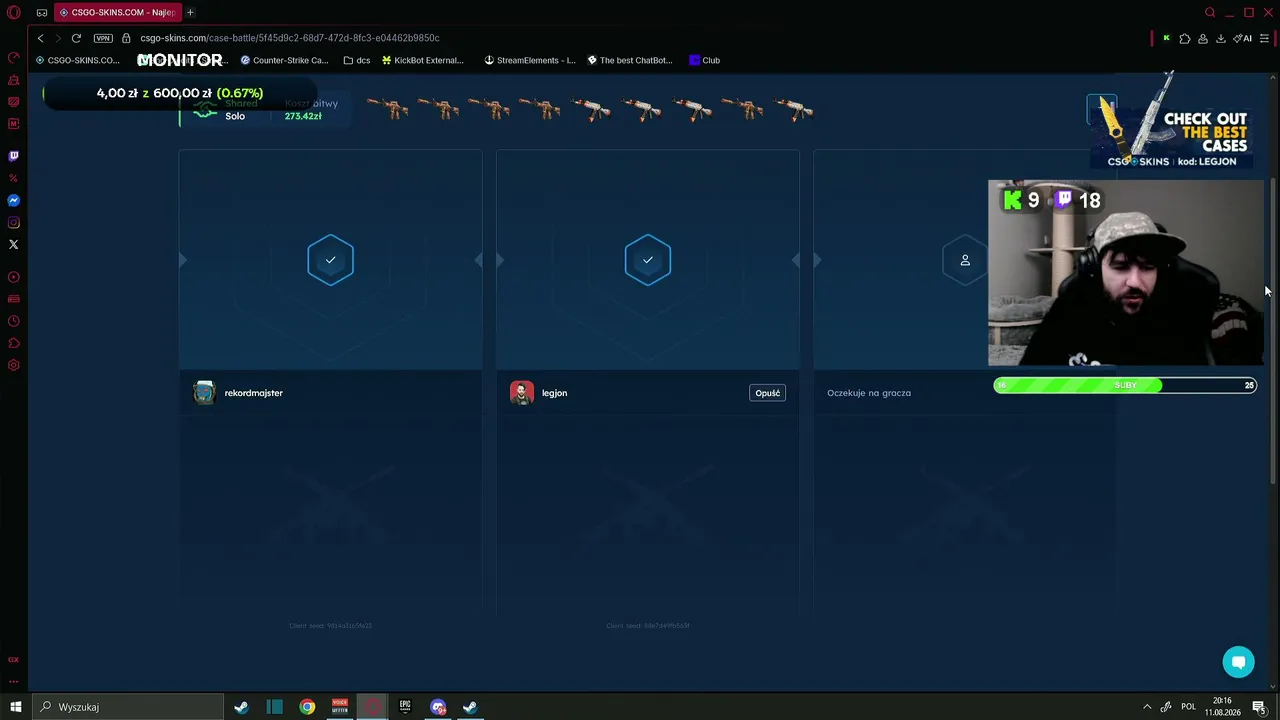Click the SUBY green progress bar
Viewport: 1280px width, 720px height.
tap(1125, 385)
